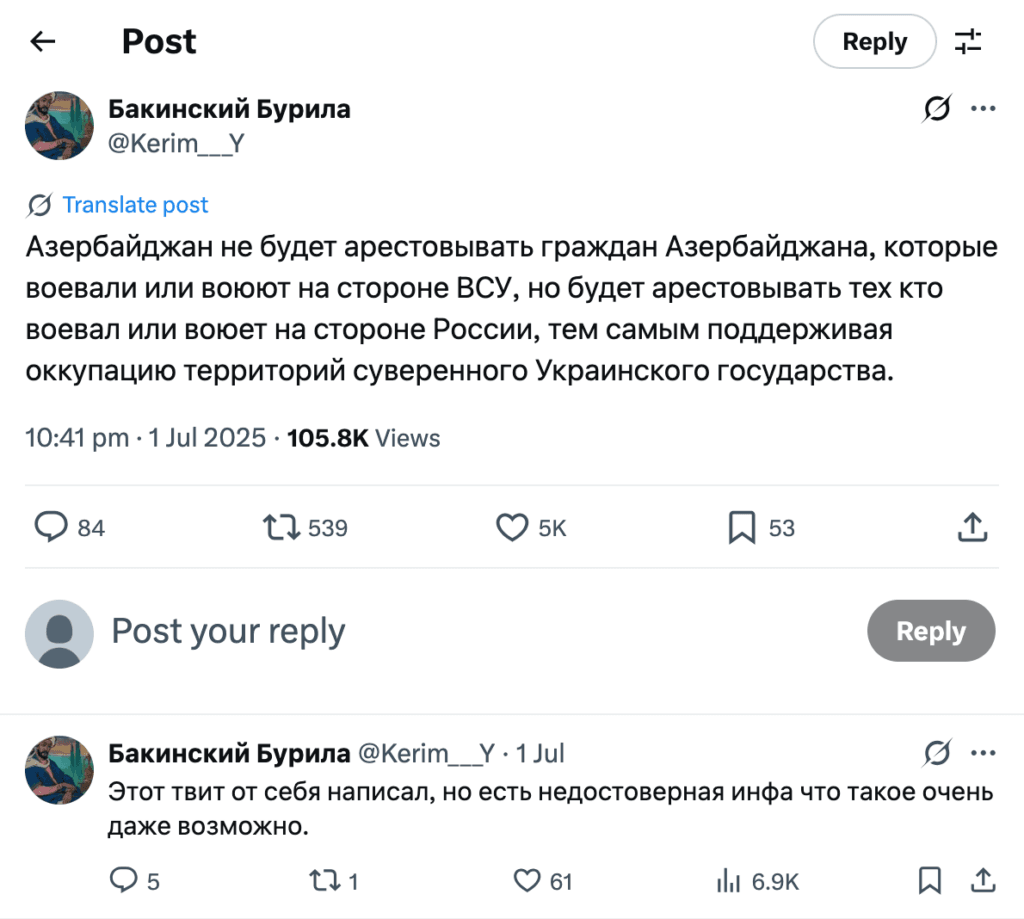
Task: Like the main post
Action: [x=512, y=527]
